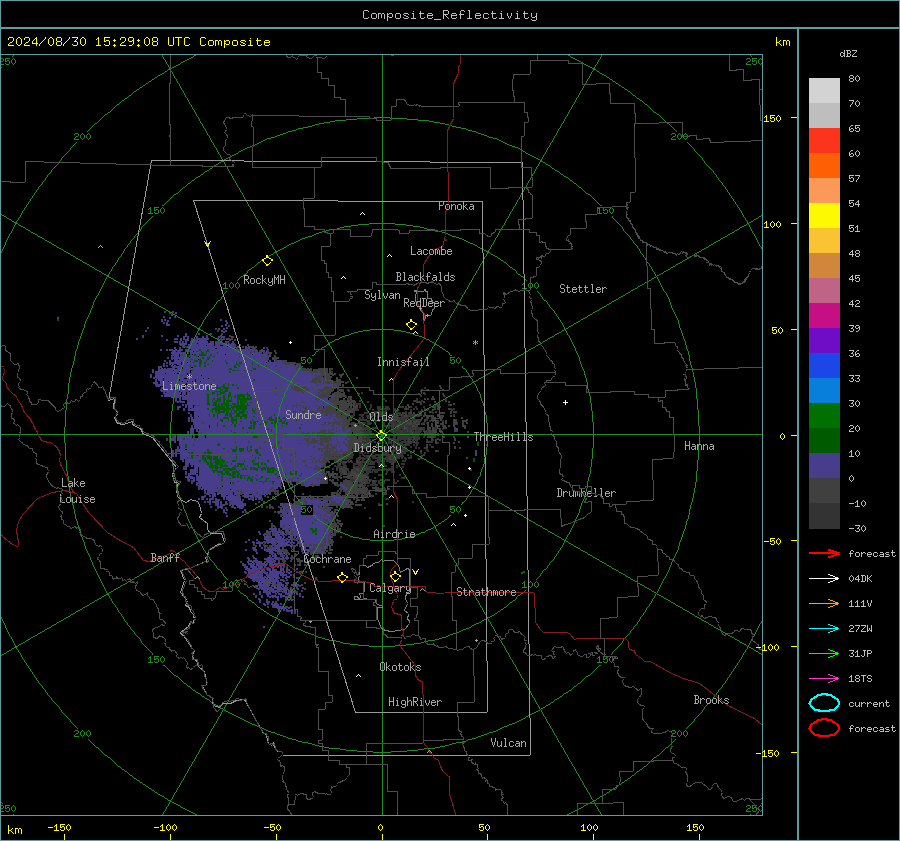Click the Sundre city label
The width and height of the screenshot is (900, 841).
(303, 414)
